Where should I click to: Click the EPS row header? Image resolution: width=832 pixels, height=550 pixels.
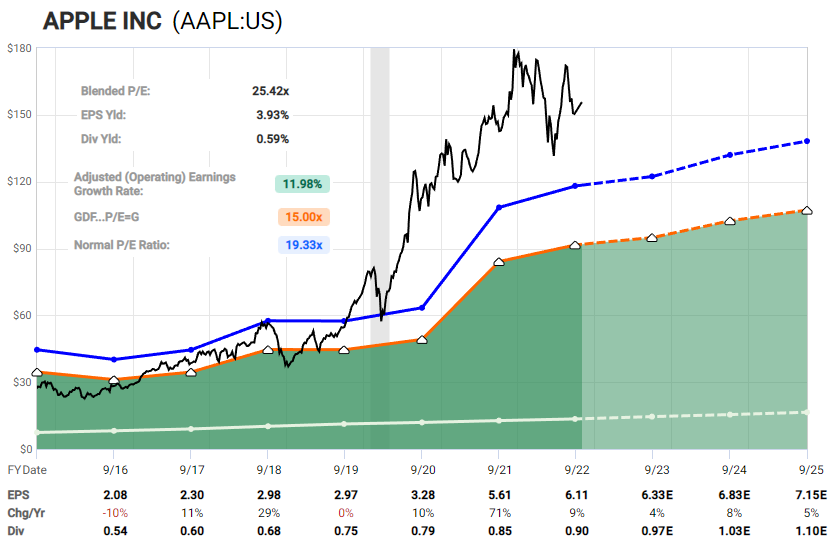[18, 495]
